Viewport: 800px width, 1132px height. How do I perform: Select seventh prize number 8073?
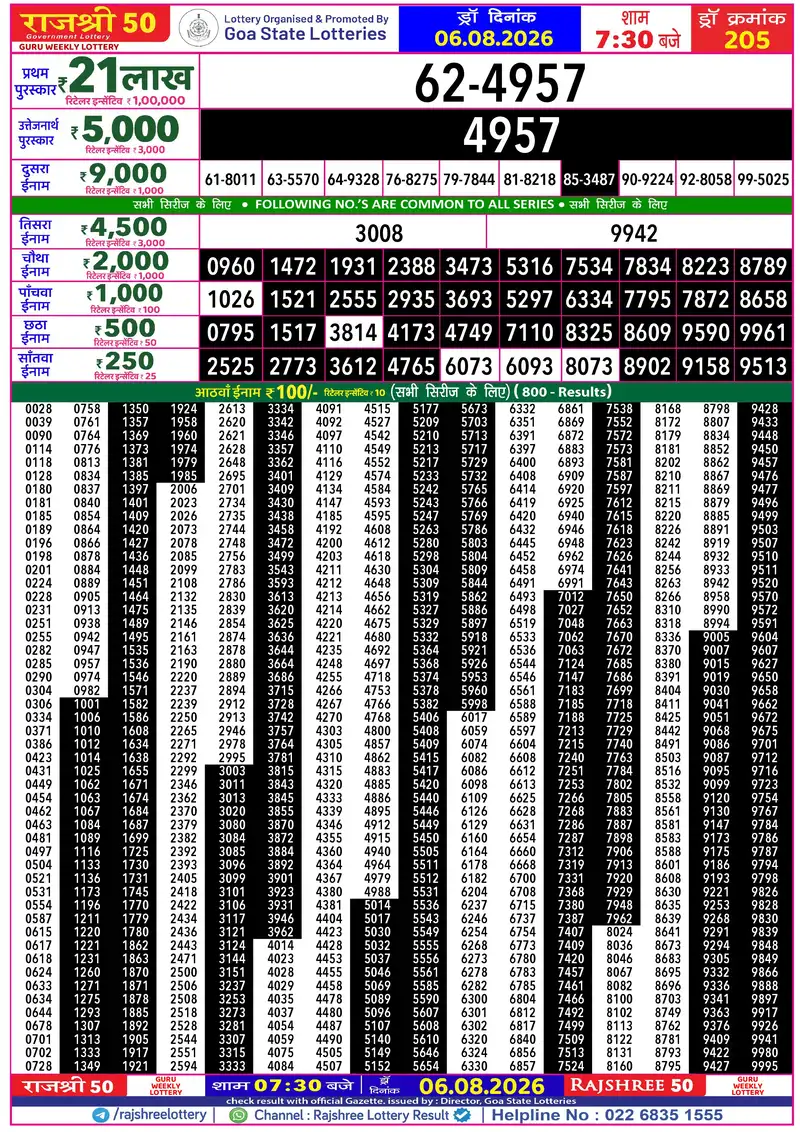(589, 366)
